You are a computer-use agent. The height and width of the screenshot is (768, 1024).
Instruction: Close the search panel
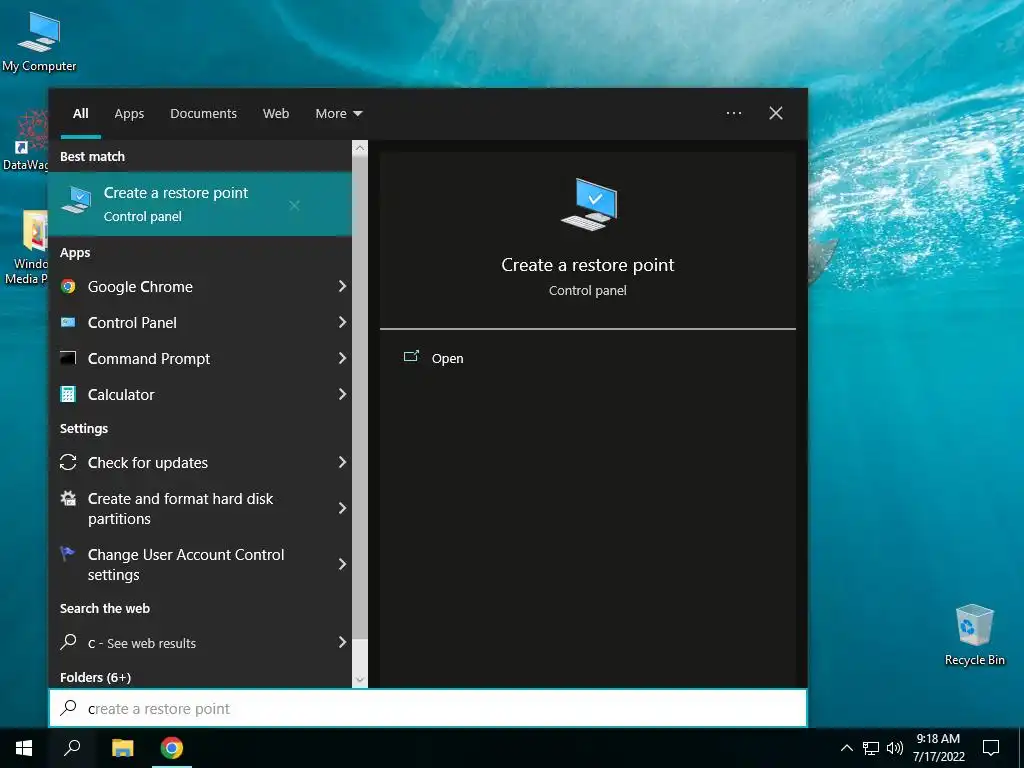[x=776, y=113]
